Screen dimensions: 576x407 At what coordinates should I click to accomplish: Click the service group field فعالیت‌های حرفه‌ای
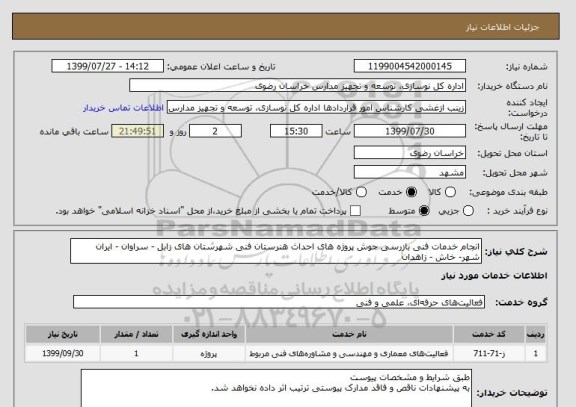pyautogui.click(x=279, y=302)
